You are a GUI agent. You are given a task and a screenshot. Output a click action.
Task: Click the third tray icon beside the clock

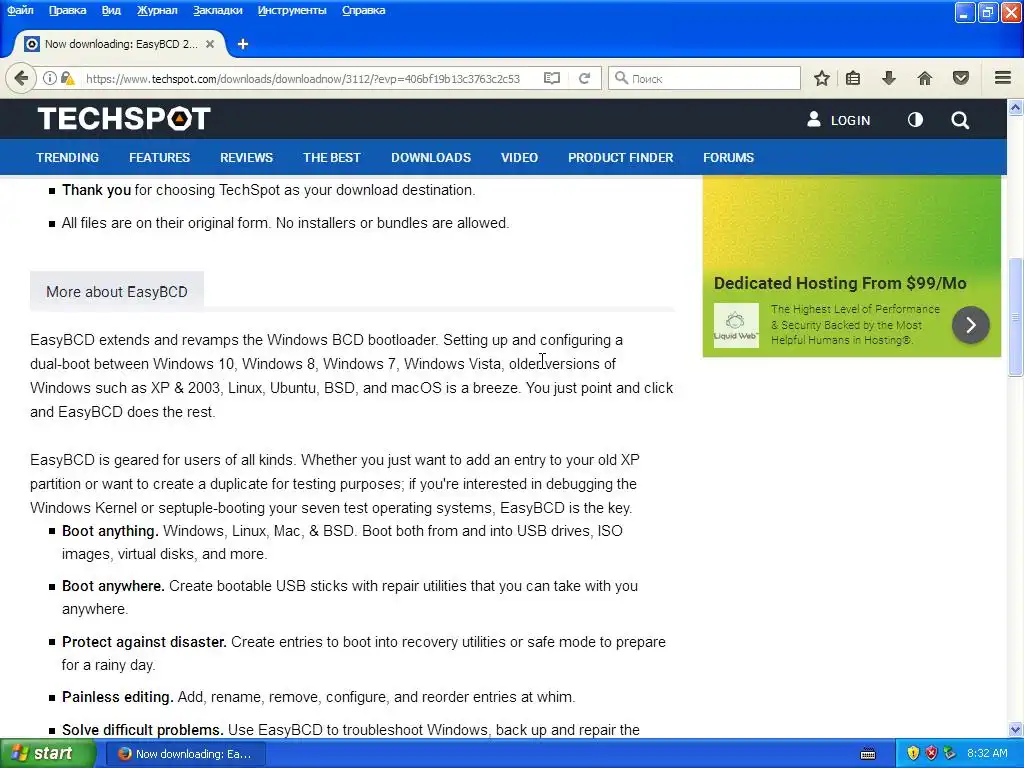(950, 754)
